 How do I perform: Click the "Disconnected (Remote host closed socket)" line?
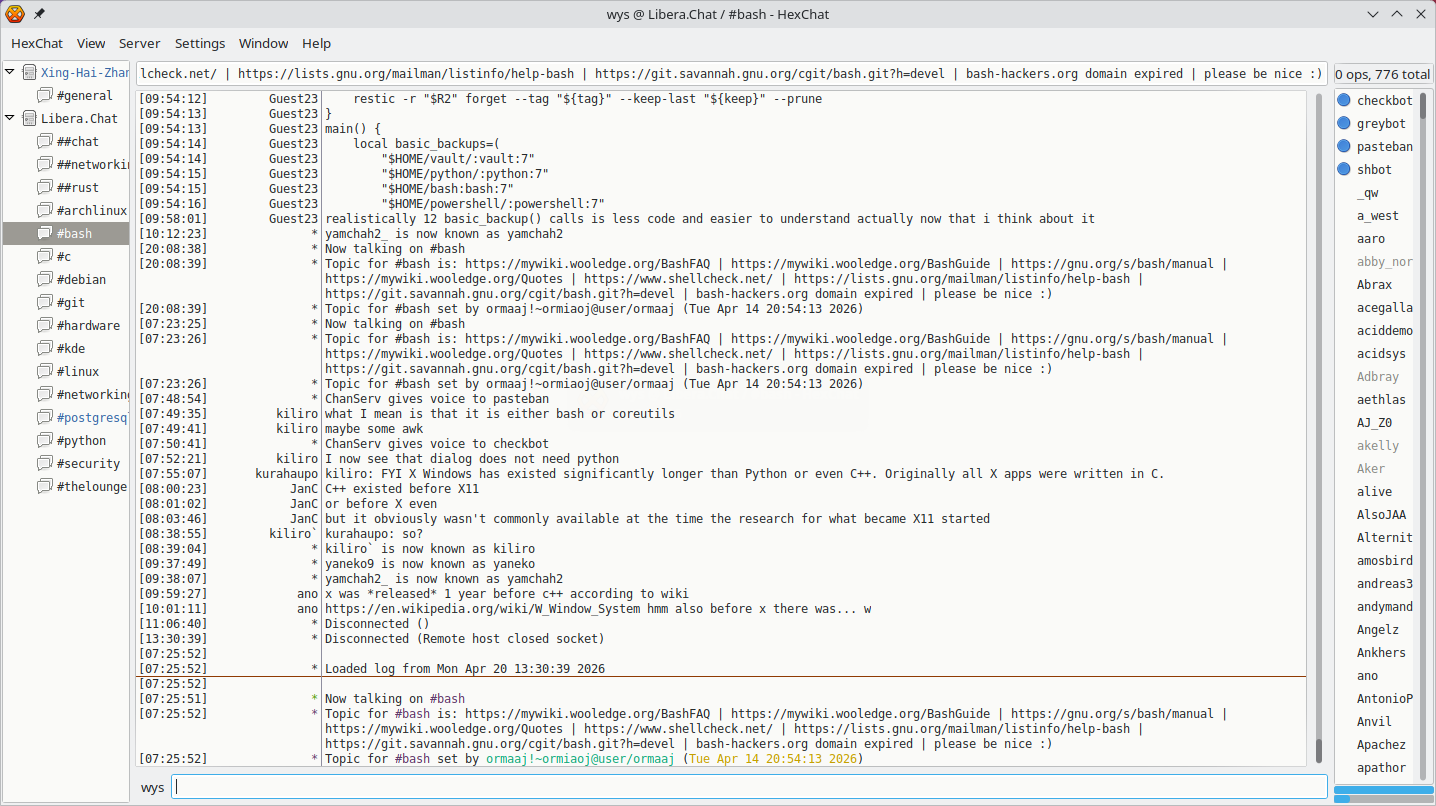pyautogui.click(x=465, y=639)
